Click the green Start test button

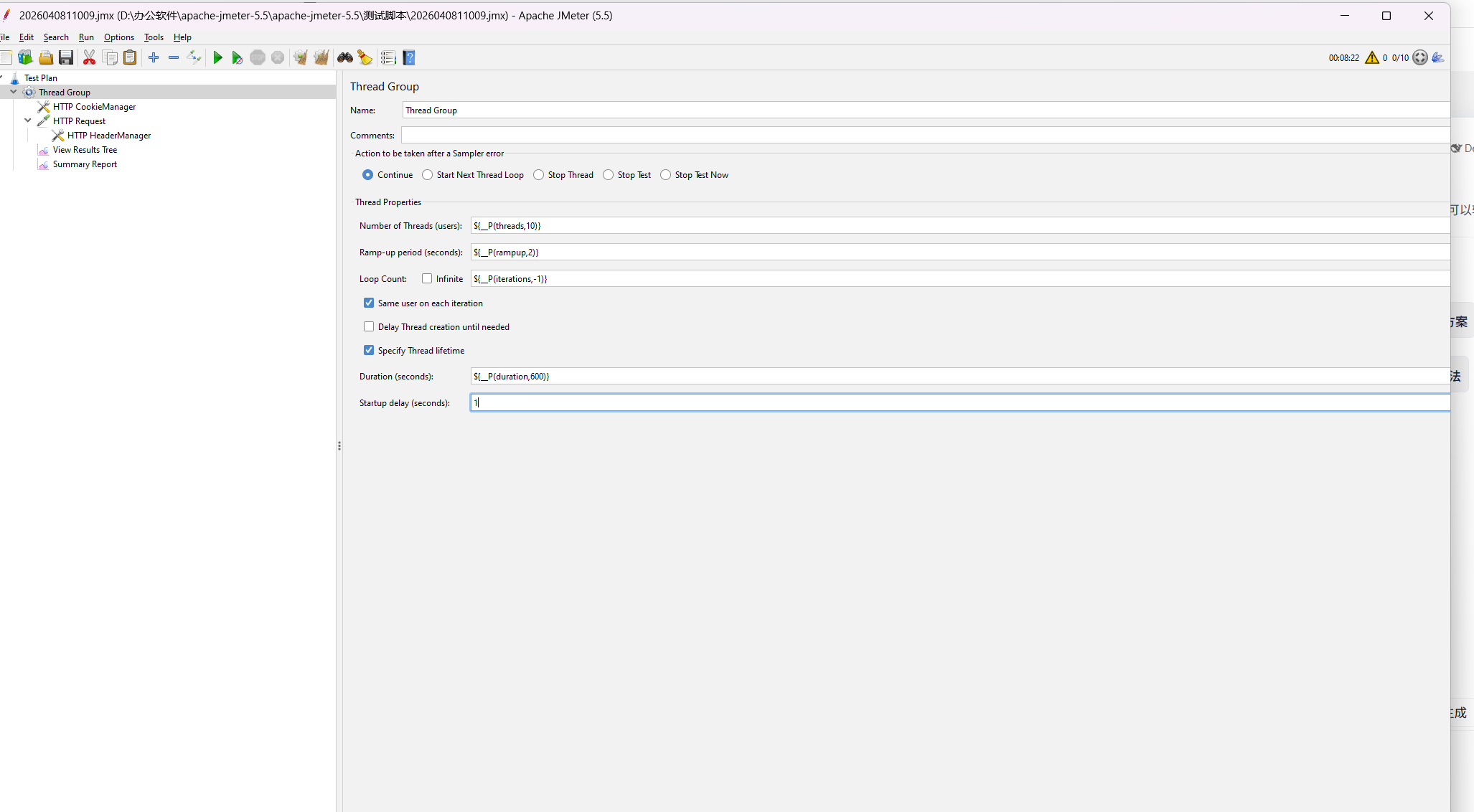click(217, 57)
